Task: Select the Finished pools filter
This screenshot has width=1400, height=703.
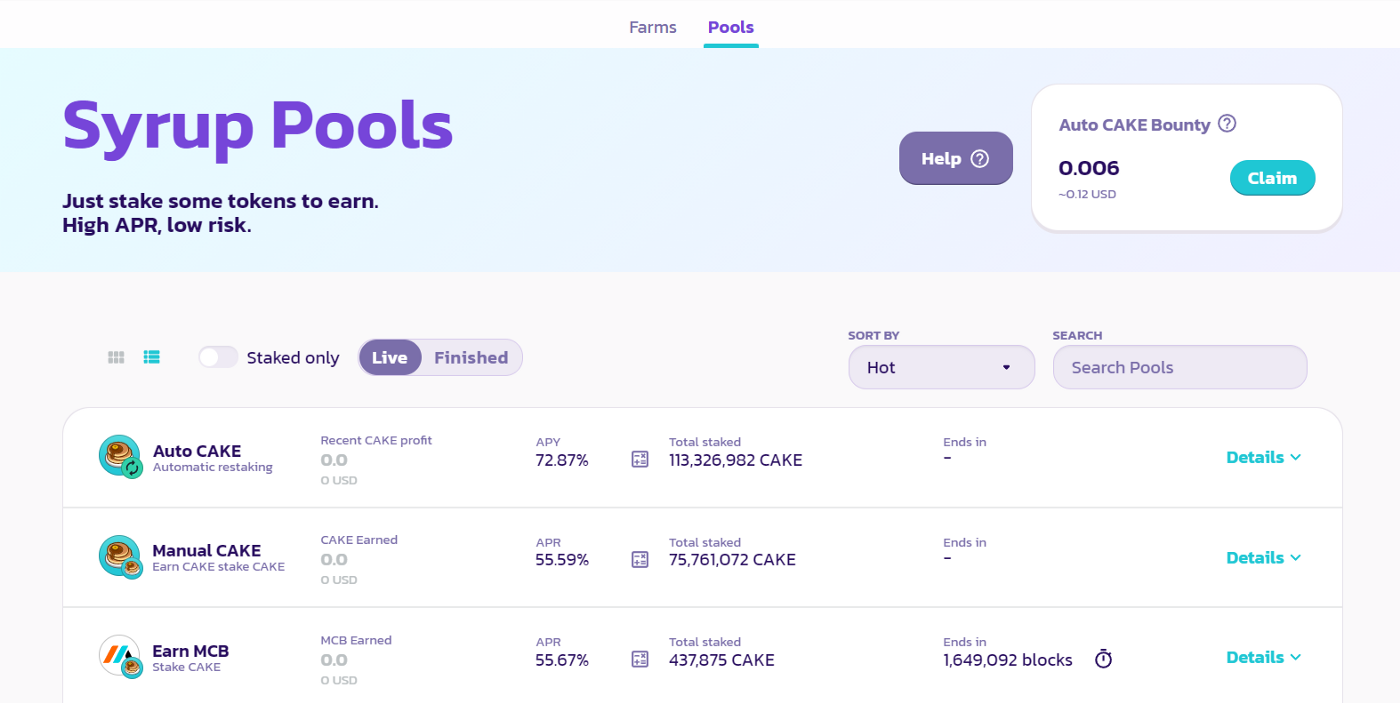Action: 471,357
